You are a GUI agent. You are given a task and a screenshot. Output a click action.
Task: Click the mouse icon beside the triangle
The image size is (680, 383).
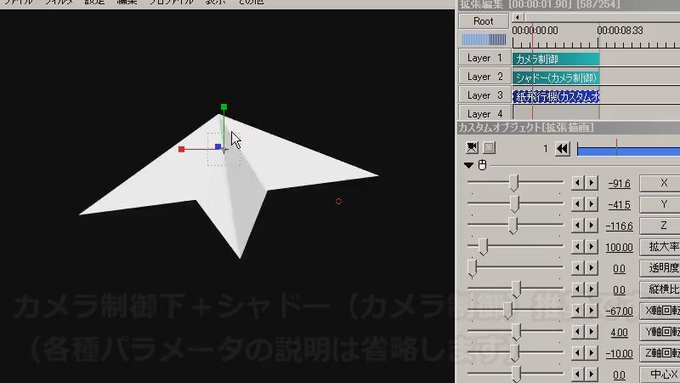click(x=482, y=165)
